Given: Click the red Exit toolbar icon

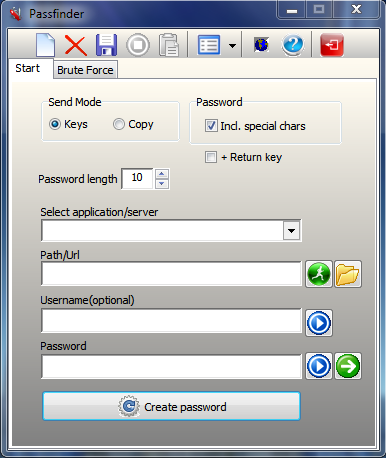Looking at the screenshot, I should coord(332,45).
